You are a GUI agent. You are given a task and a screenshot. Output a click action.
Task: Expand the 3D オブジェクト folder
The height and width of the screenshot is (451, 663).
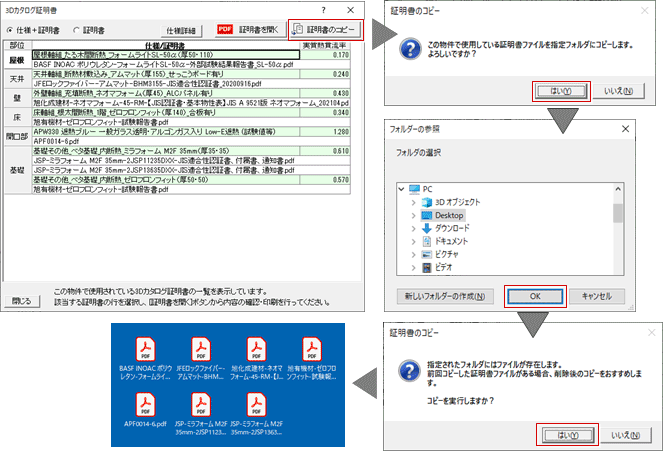(x=414, y=202)
